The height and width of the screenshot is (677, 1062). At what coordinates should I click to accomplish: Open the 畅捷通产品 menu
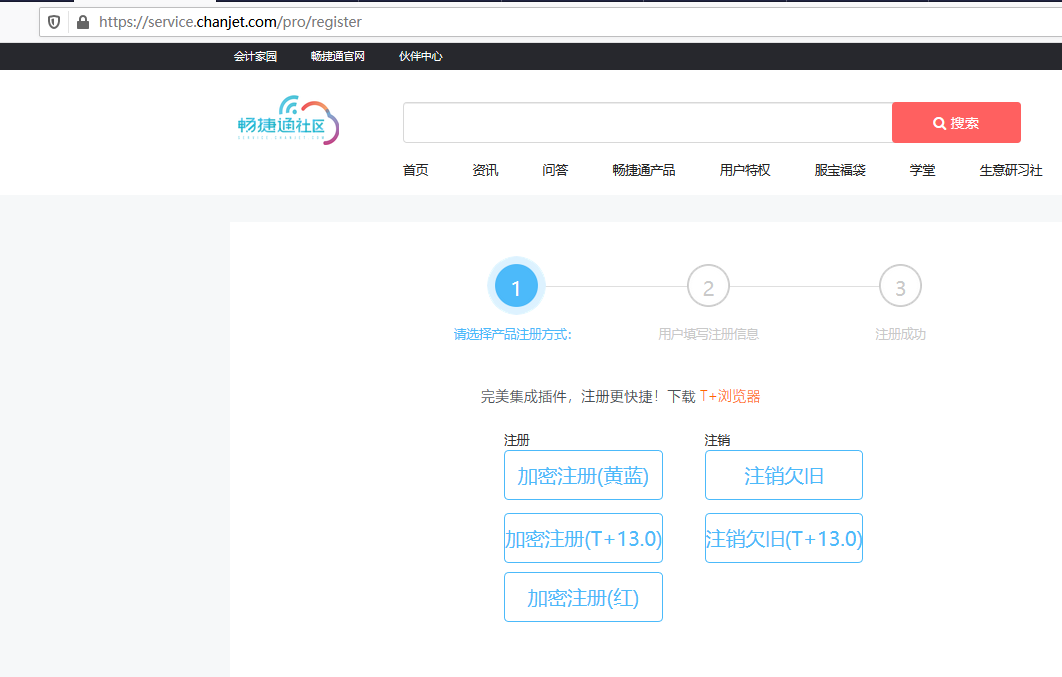(x=644, y=170)
